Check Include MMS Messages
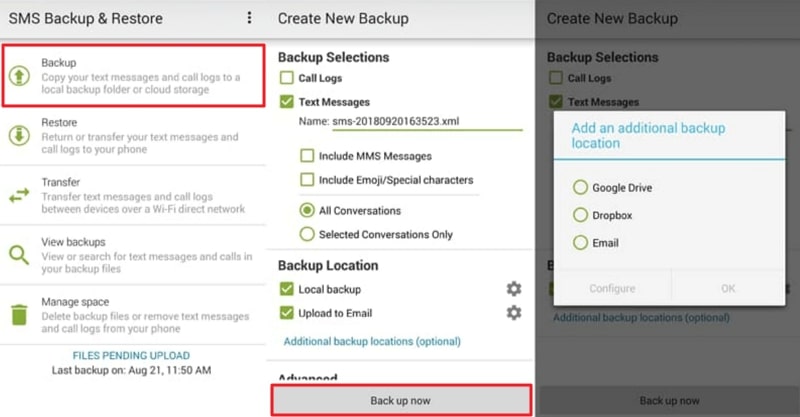The width and height of the screenshot is (800, 417). pyautogui.click(x=308, y=156)
